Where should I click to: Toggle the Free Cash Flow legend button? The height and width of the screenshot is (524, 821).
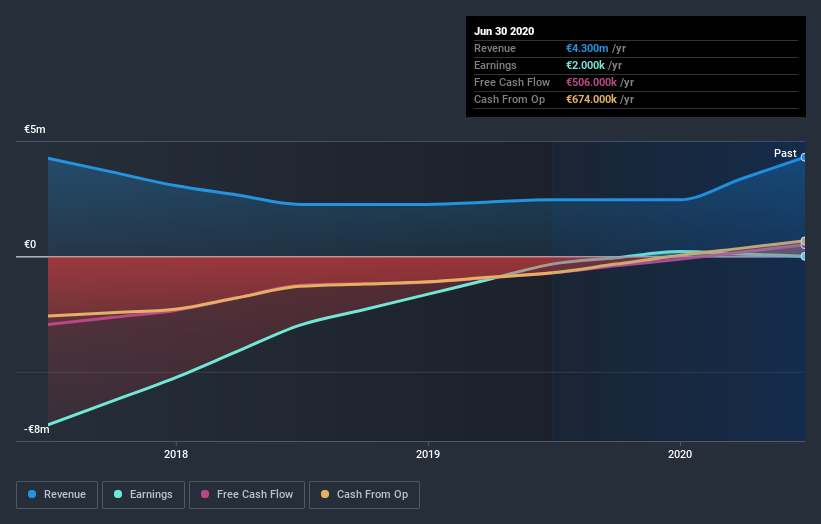click(247, 495)
